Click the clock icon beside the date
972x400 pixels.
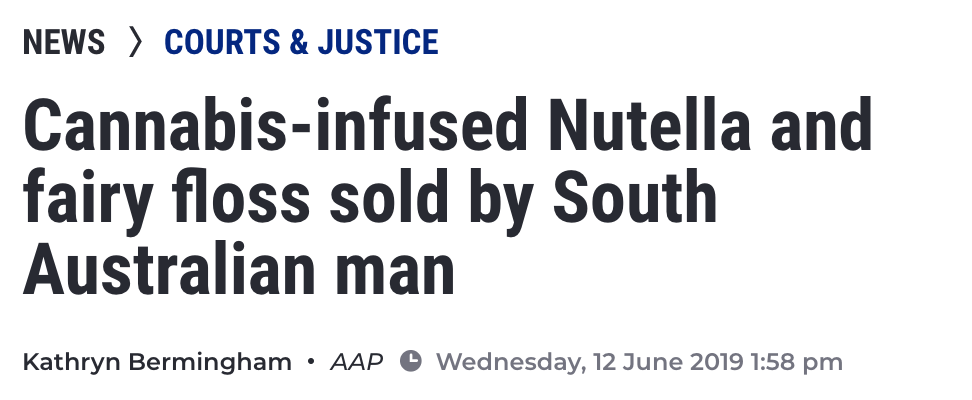tap(410, 361)
